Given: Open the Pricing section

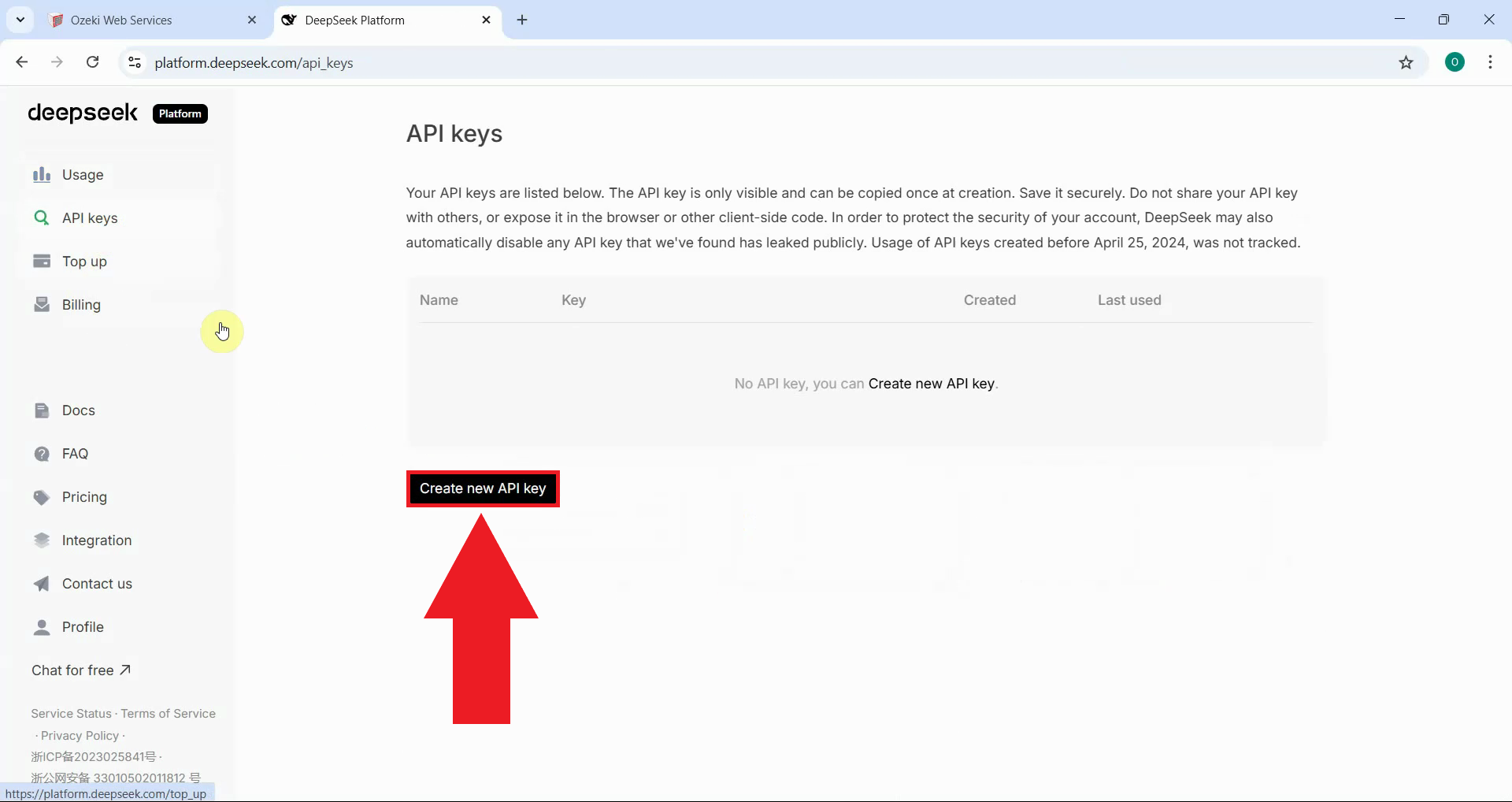Looking at the screenshot, I should [x=84, y=496].
